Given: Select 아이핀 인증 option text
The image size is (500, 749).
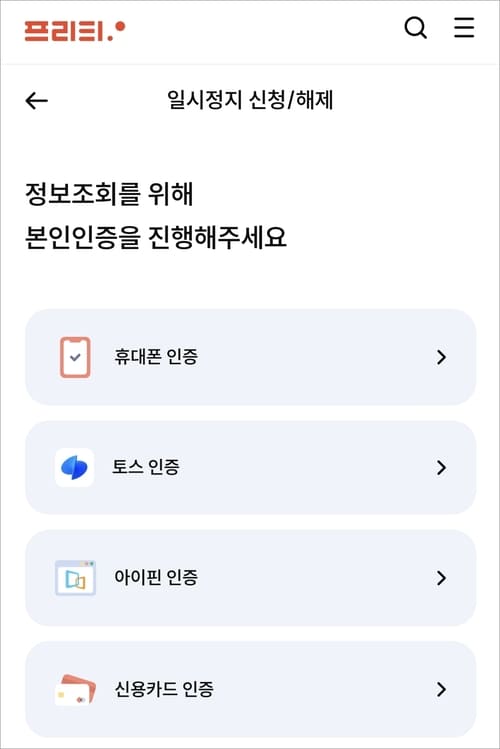Looking at the screenshot, I should click(x=156, y=577).
